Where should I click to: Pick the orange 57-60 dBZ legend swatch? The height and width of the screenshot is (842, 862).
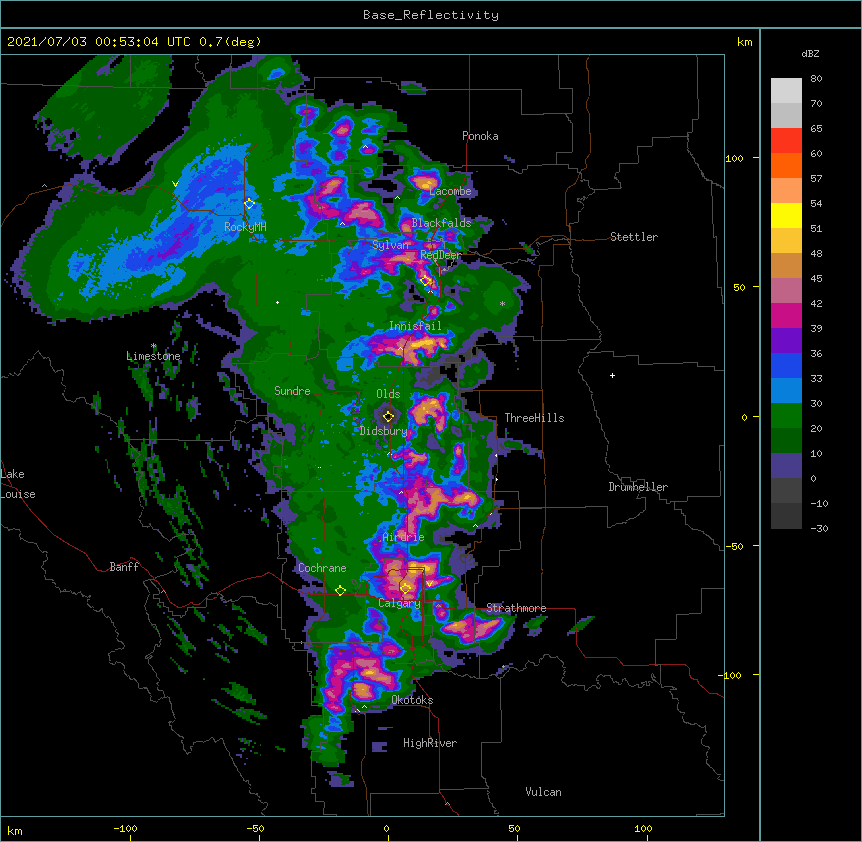(786, 165)
